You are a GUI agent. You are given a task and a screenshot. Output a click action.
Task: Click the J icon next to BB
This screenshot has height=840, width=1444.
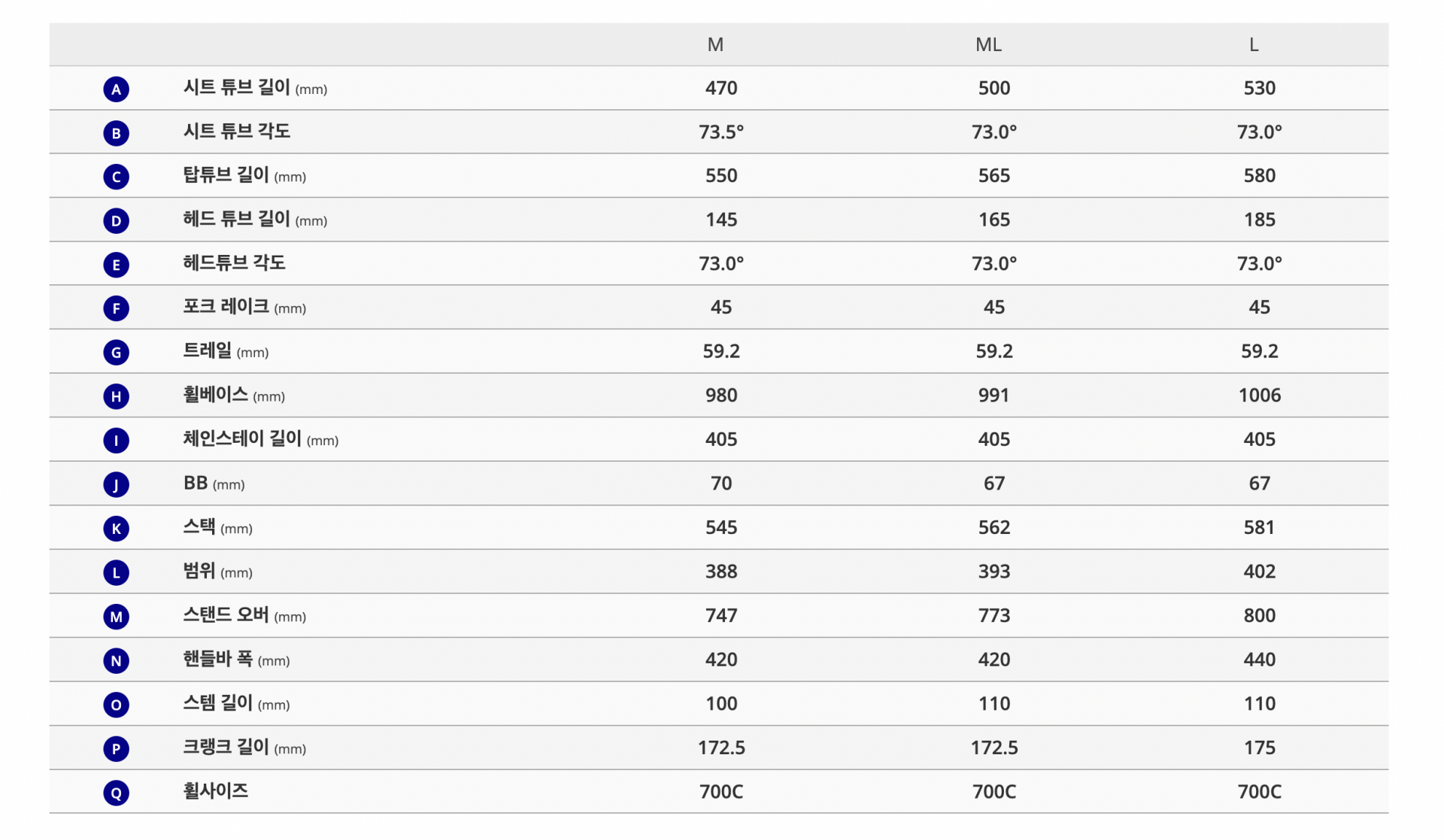pos(116,484)
